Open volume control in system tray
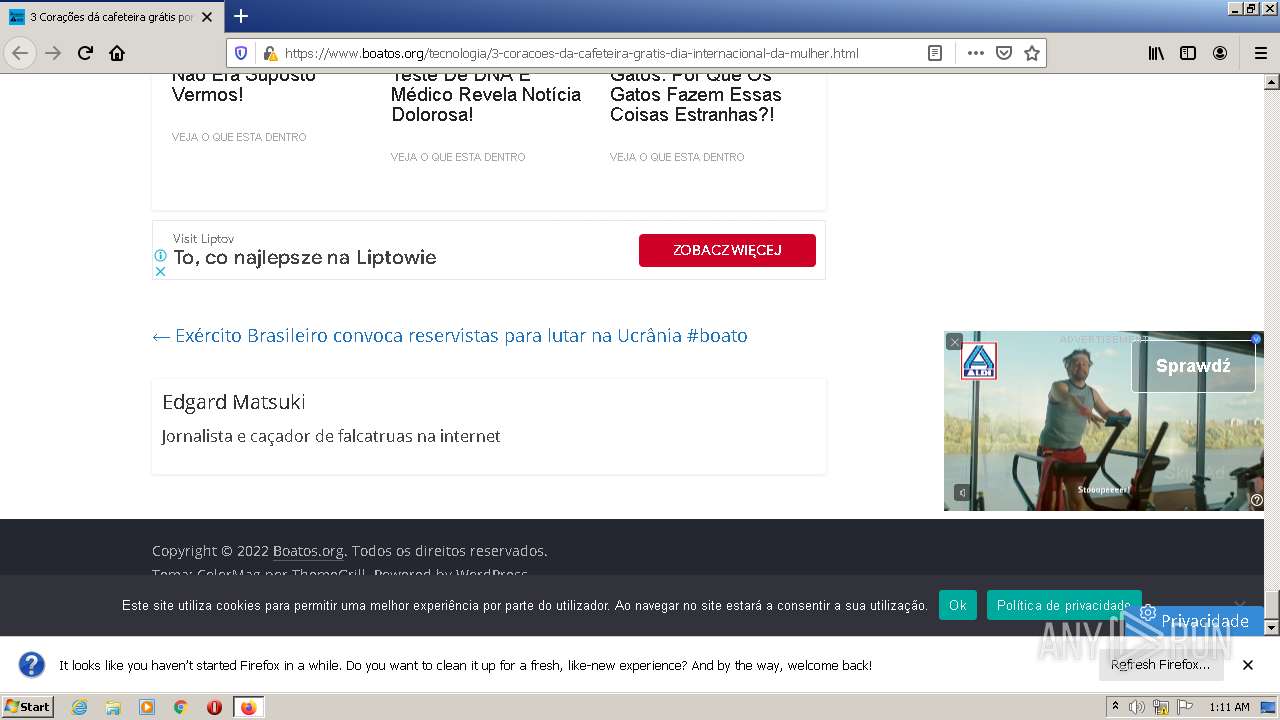This screenshot has height=720, width=1280. click(1137, 707)
